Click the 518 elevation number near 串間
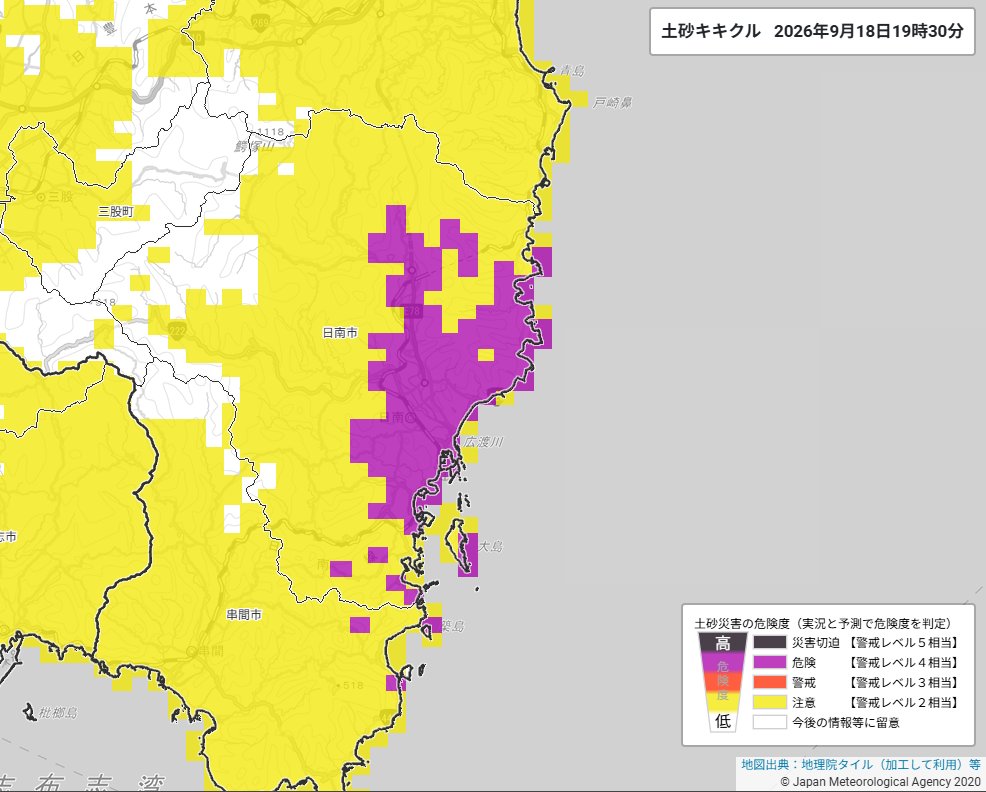 click(x=353, y=685)
